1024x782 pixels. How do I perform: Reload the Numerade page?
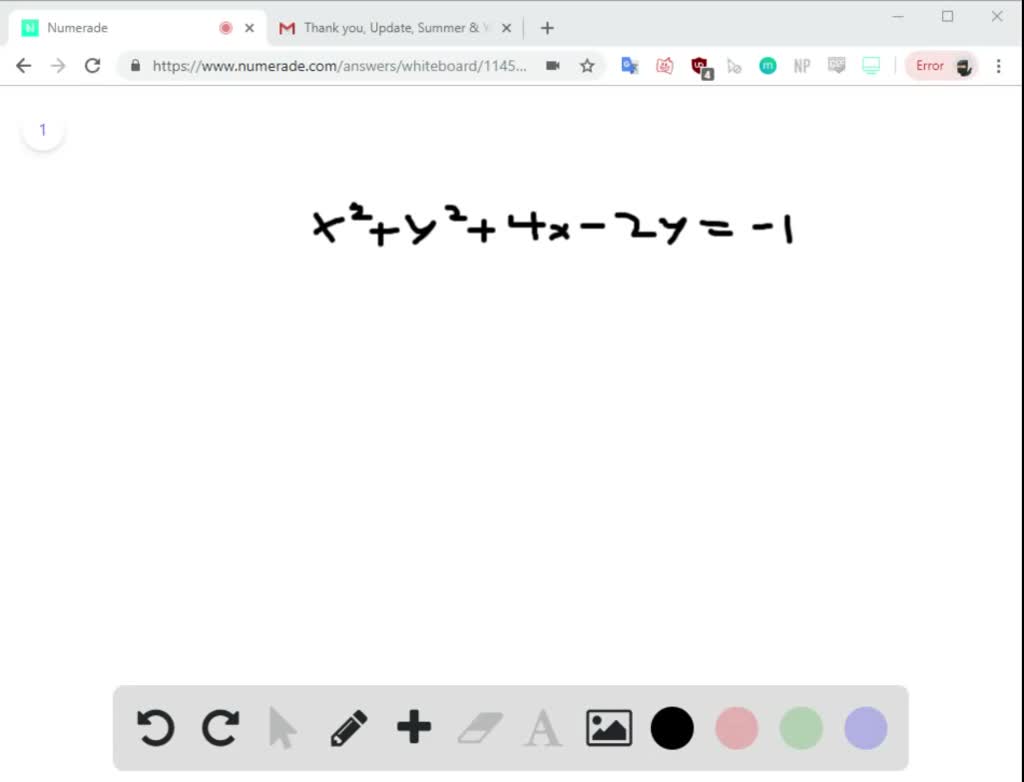(x=93, y=66)
